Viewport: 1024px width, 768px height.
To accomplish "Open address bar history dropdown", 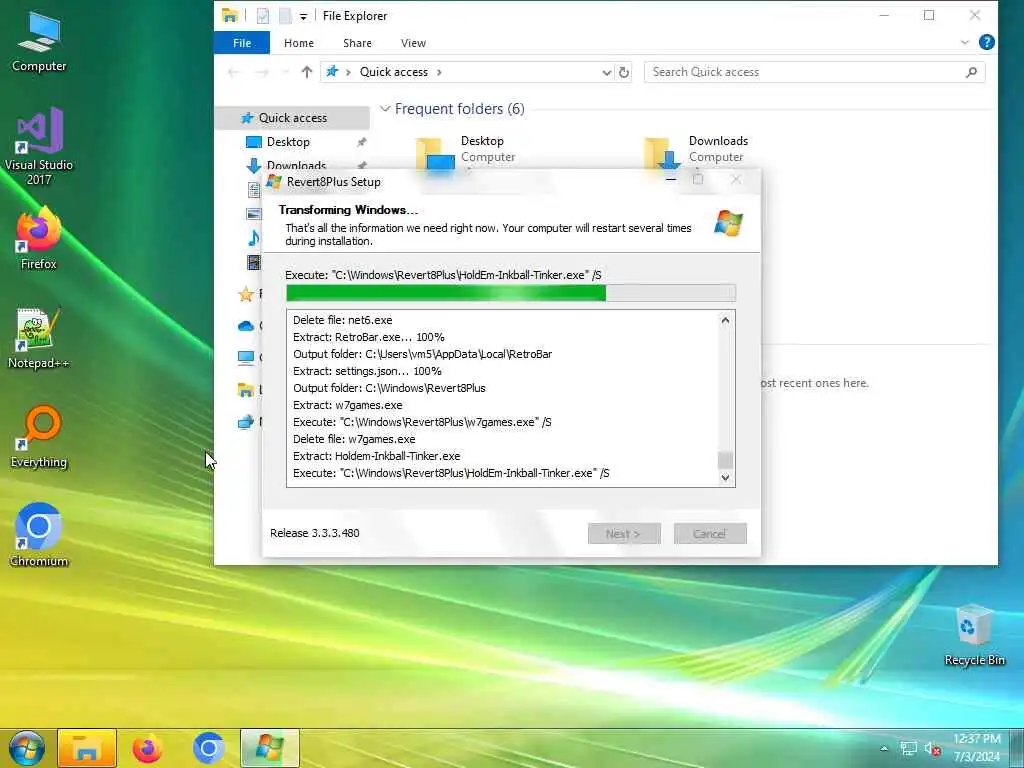I will [x=607, y=72].
